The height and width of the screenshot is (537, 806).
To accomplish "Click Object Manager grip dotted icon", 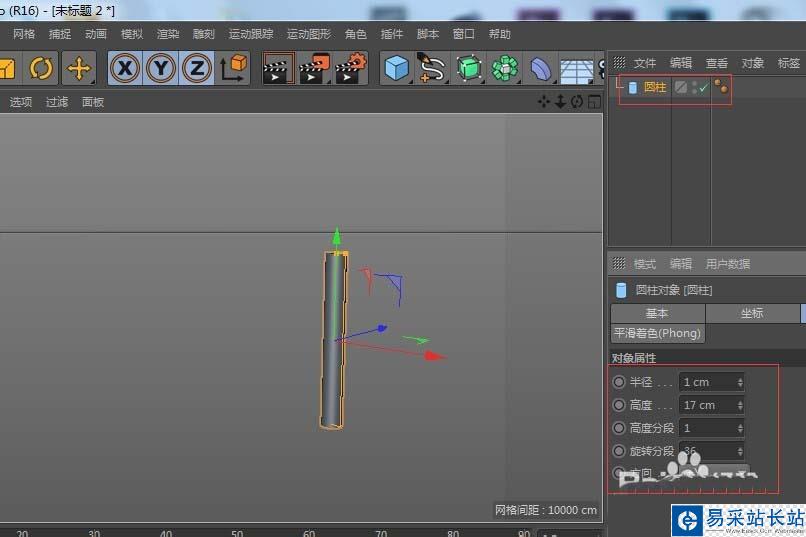I will coord(619,63).
